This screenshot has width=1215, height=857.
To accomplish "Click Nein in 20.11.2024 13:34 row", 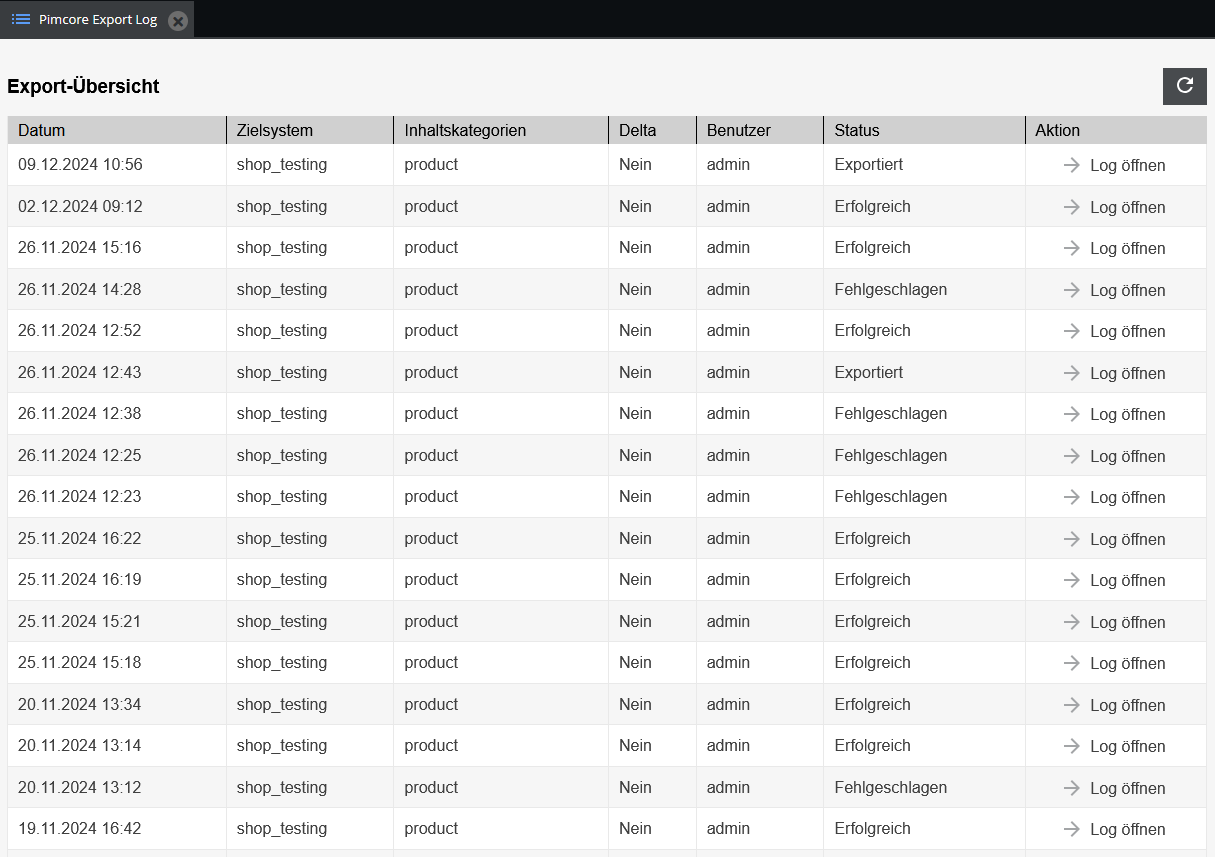I will 635,704.
